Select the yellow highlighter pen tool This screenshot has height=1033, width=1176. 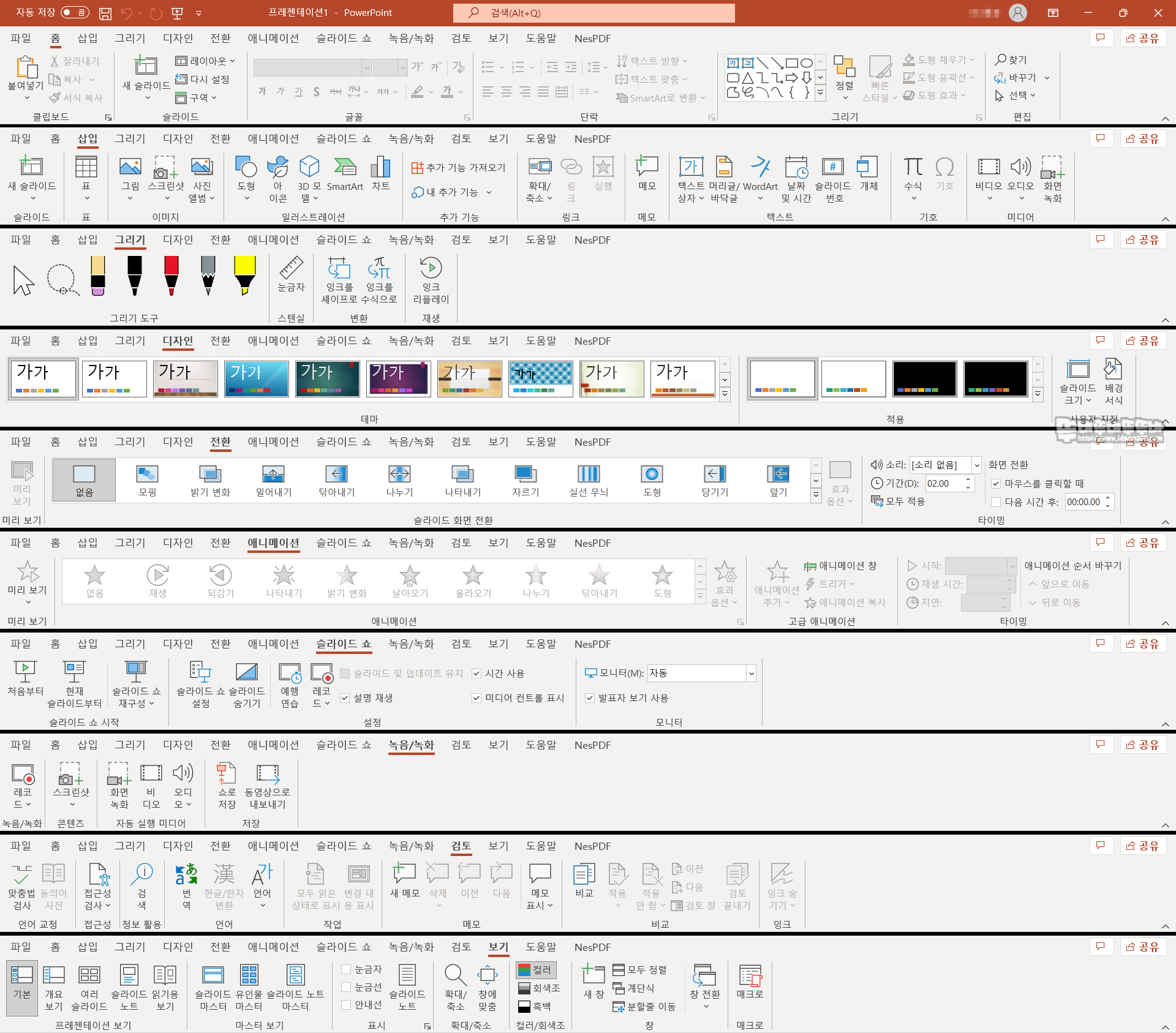pos(244,275)
